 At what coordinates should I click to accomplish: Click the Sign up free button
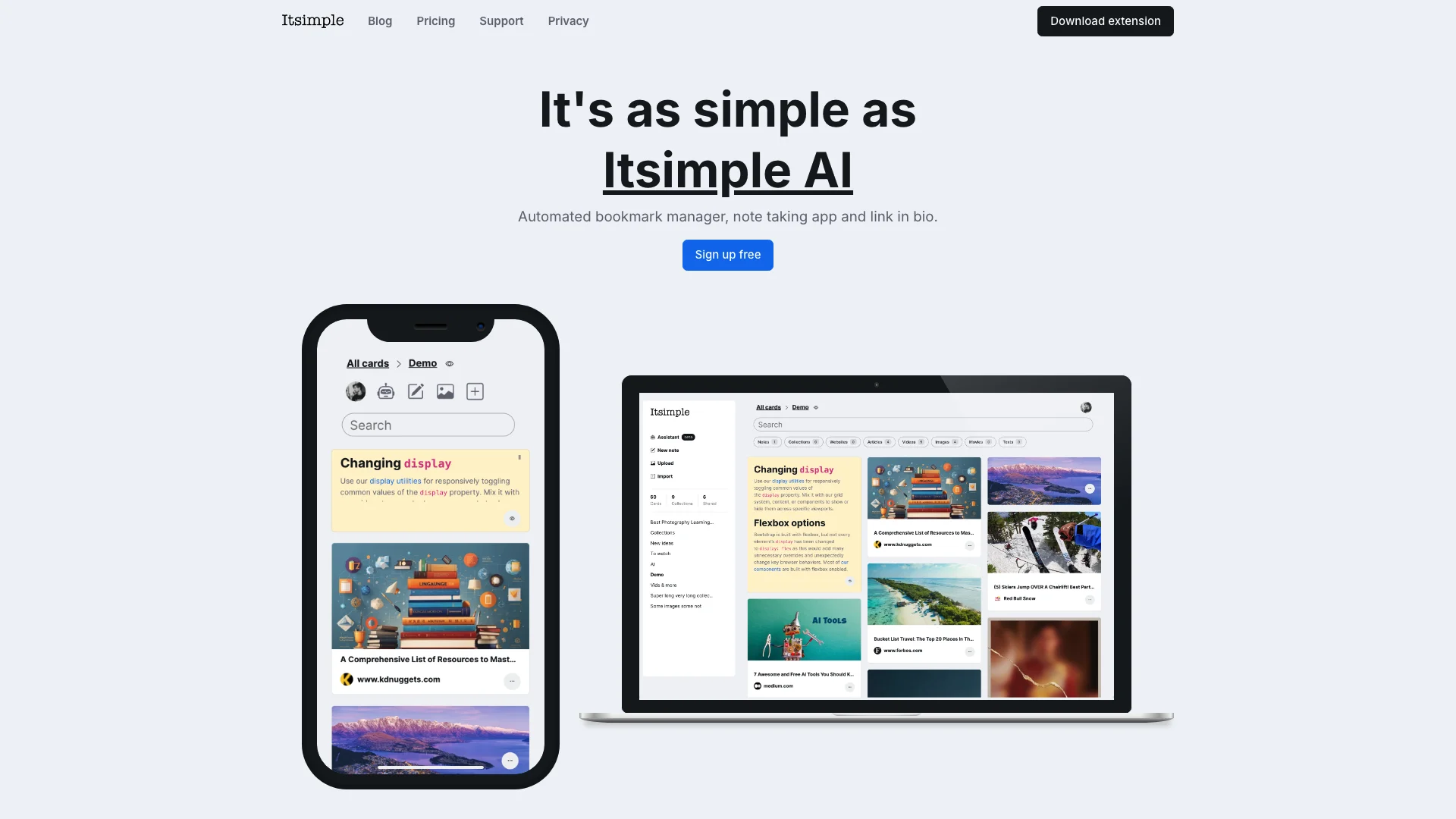point(728,254)
